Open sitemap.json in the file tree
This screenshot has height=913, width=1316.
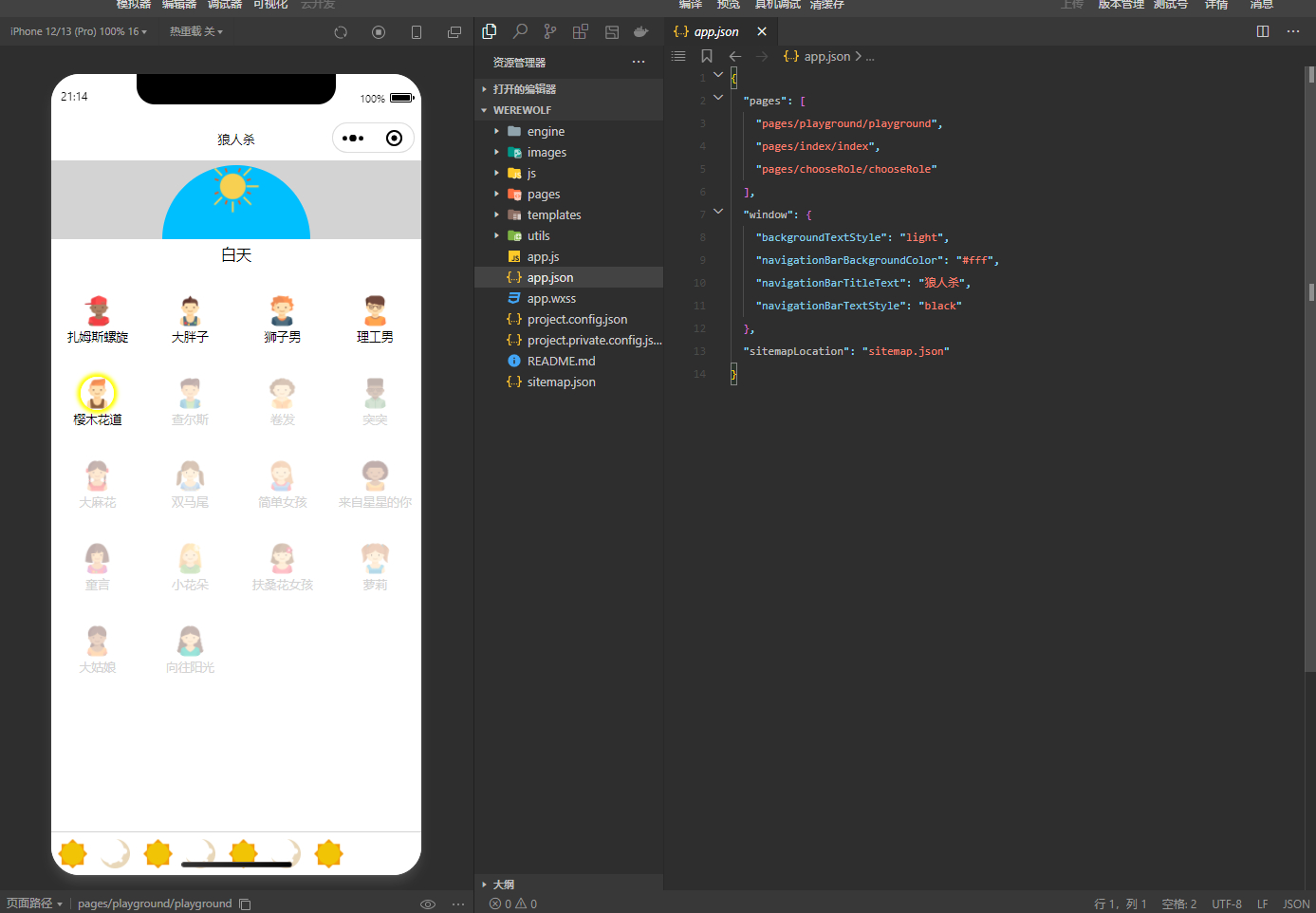click(x=568, y=382)
